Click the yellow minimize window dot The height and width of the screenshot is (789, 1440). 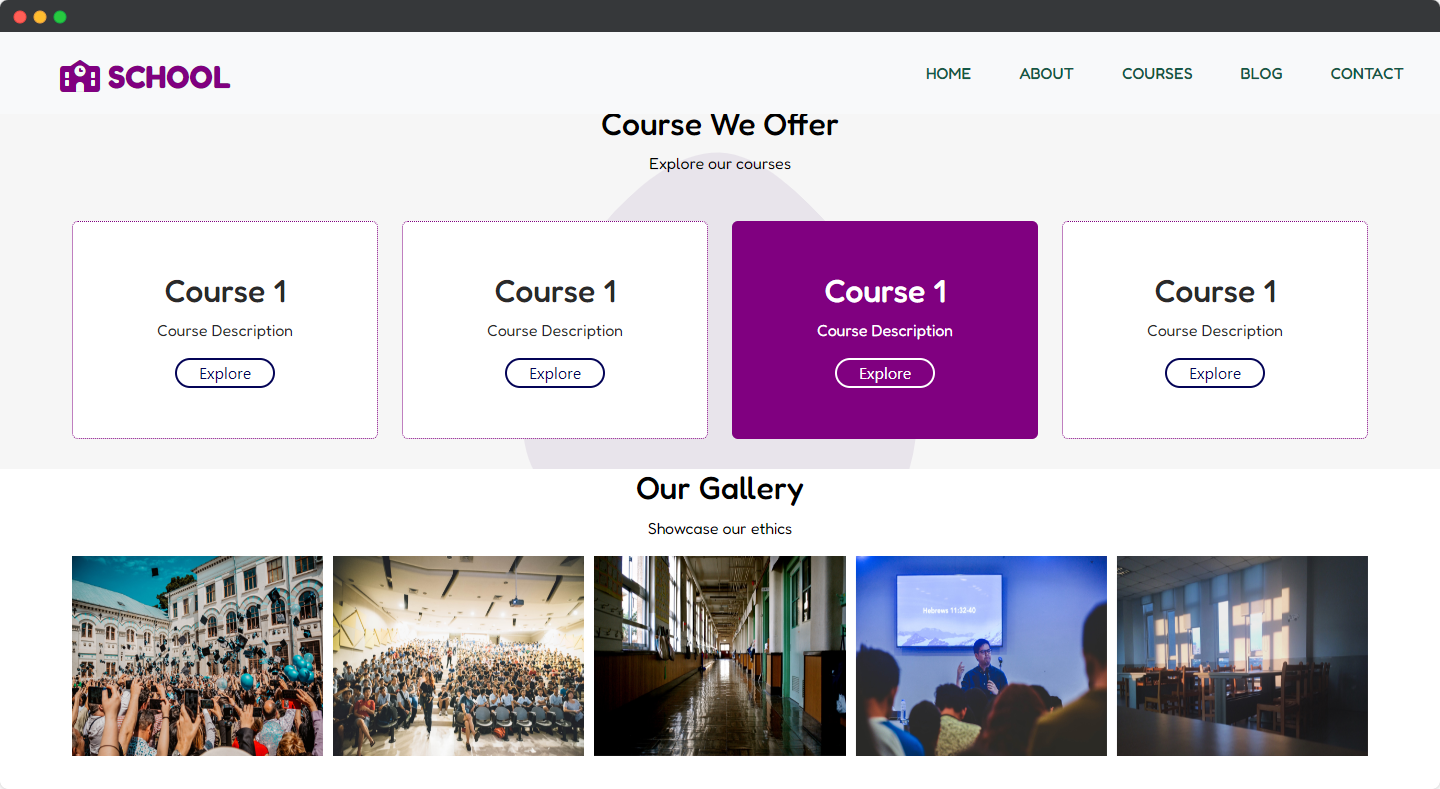[x=40, y=17]
